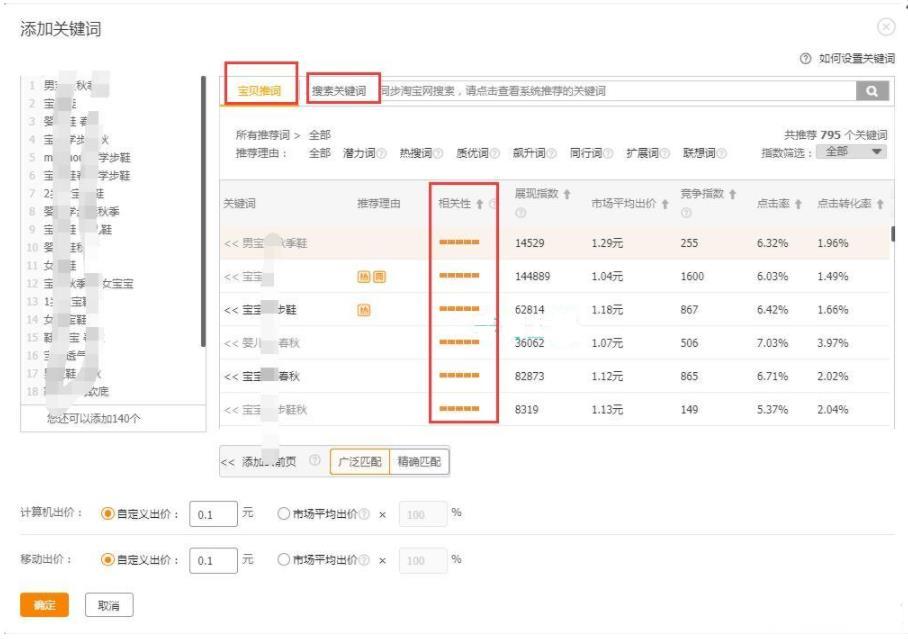
Task: Select 自定义出价 for 计算机出价
Action: tap(108, 514)
